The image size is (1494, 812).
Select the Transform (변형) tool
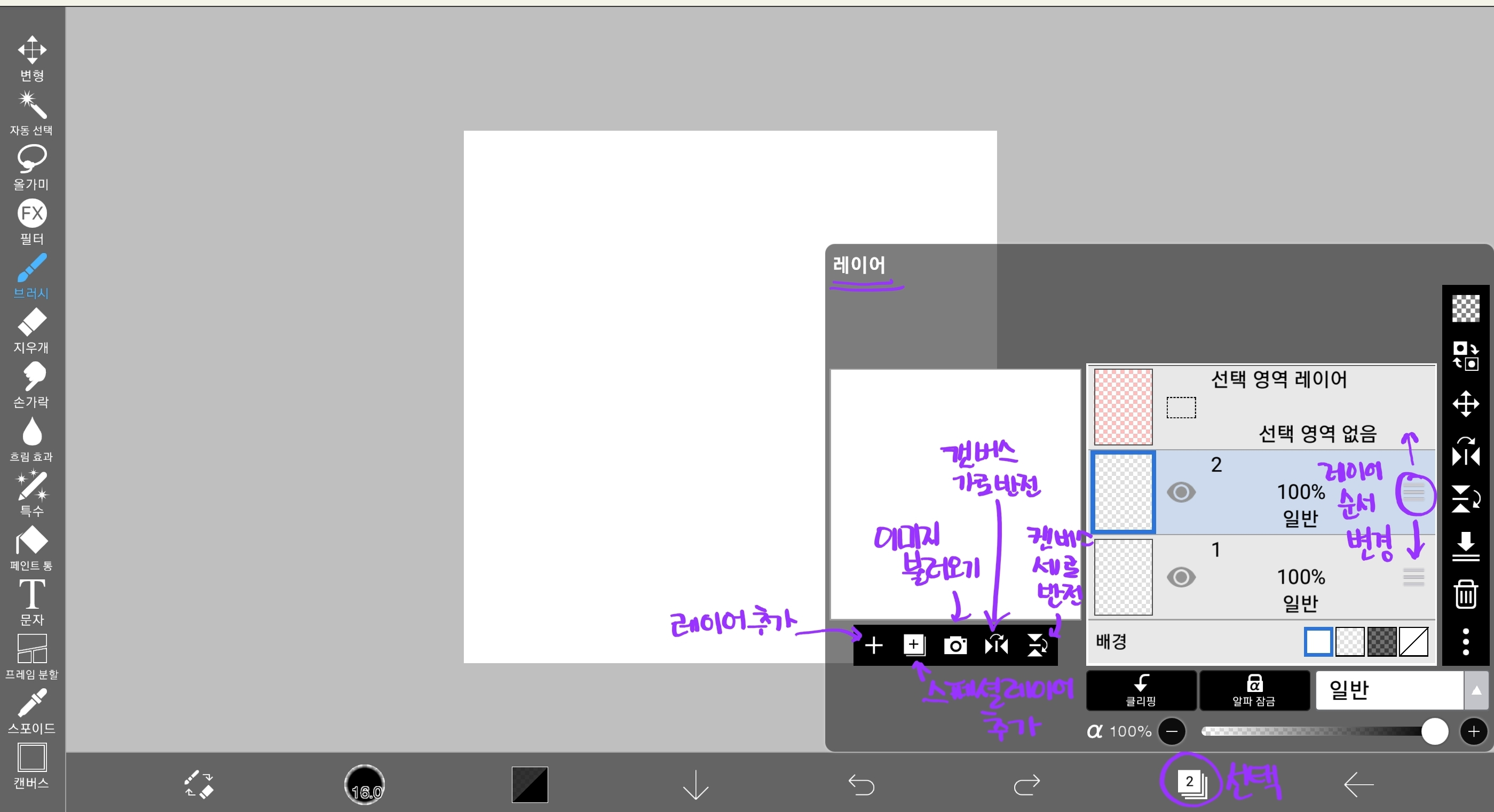[32, 57]
